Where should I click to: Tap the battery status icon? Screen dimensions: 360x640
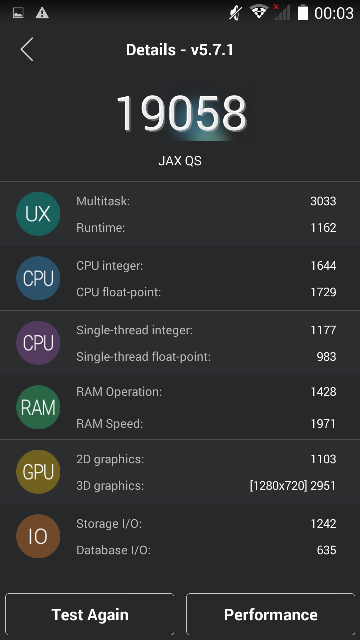(x=302, y=13)
